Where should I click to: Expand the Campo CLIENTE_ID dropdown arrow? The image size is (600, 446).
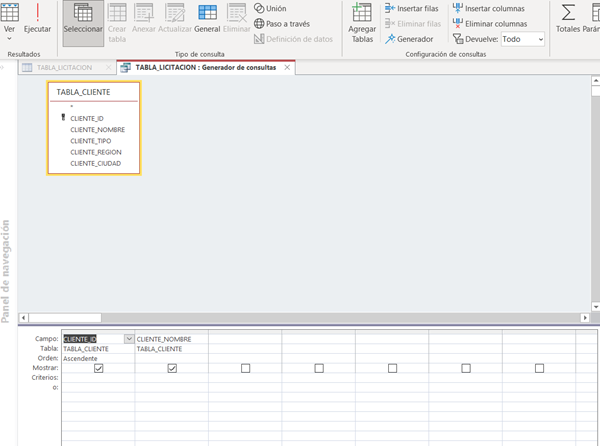(128, 339)
